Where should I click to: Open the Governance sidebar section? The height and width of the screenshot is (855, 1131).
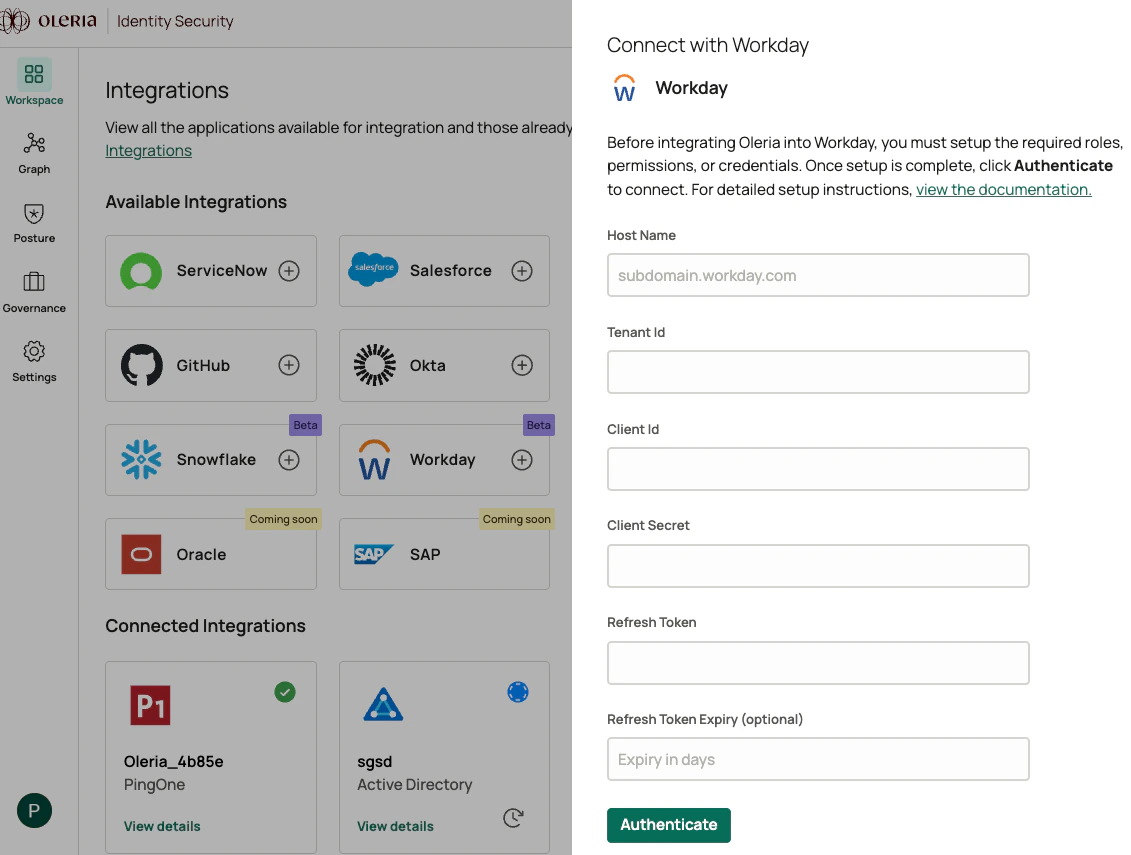tap(34, 292)
